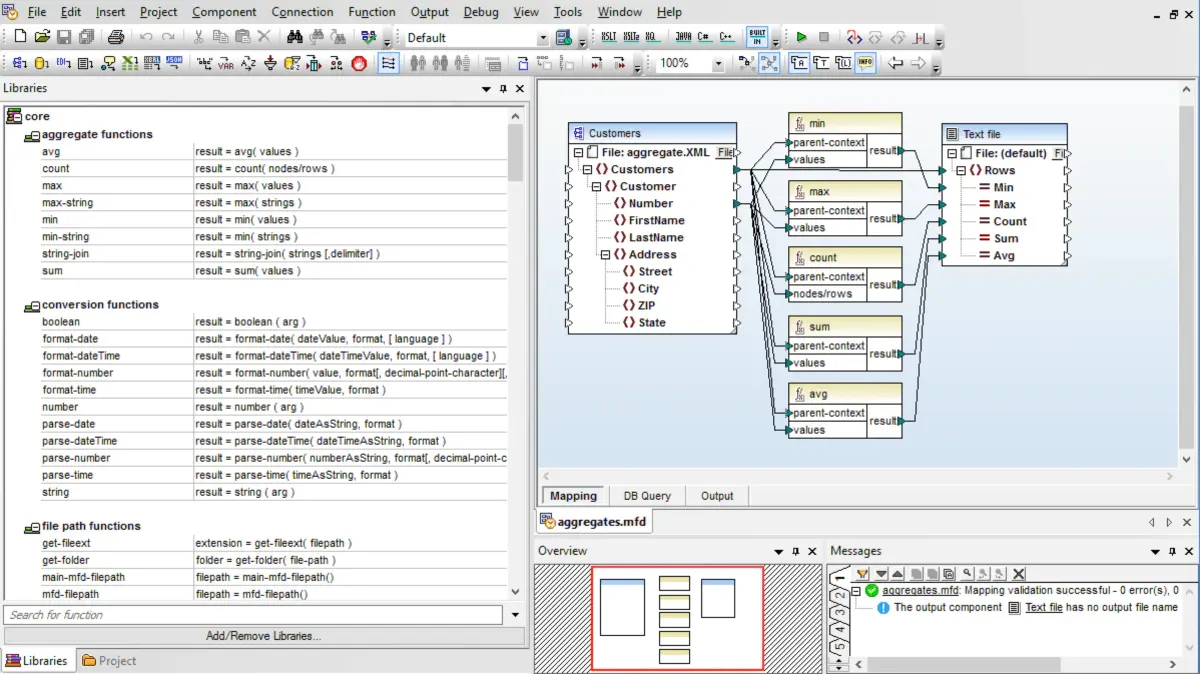Open the Text file link in Messages

coord(1043,607)
